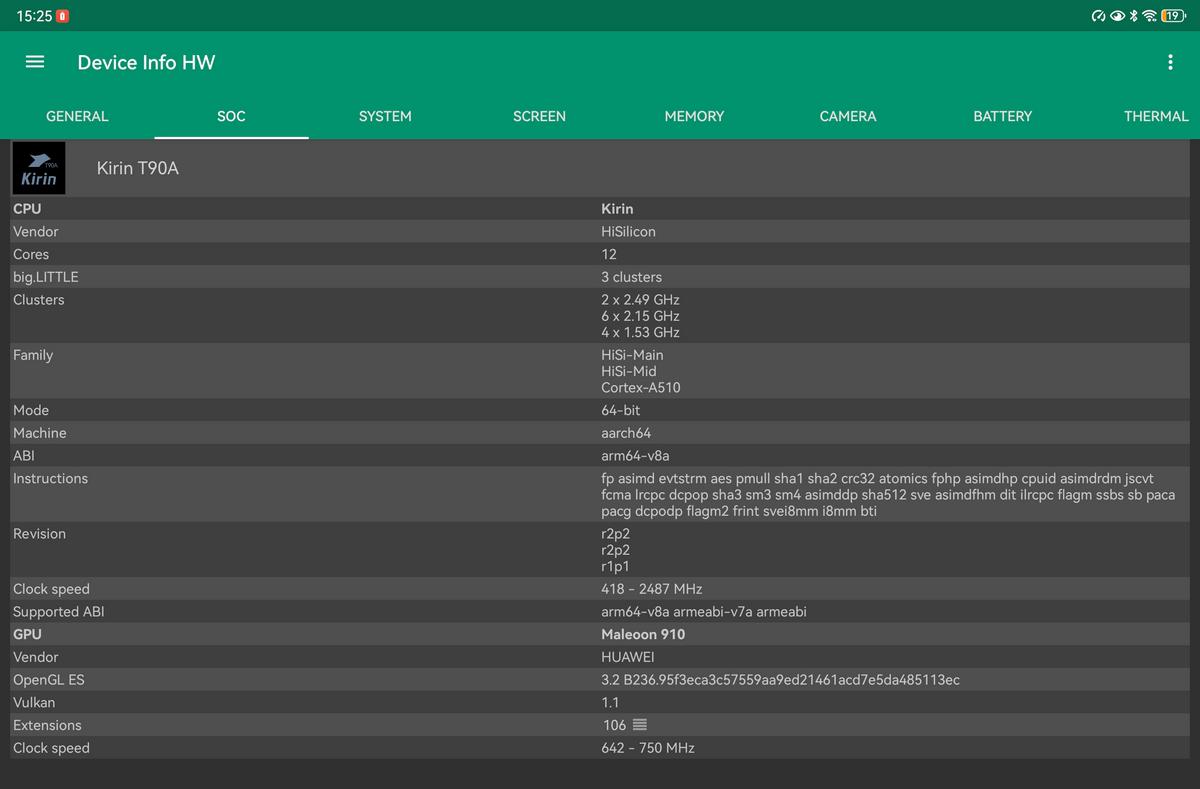Select the HiSilicon vendor value
Image resolution: width=1200 pixels, height=789 pixels.
[628, 231]
